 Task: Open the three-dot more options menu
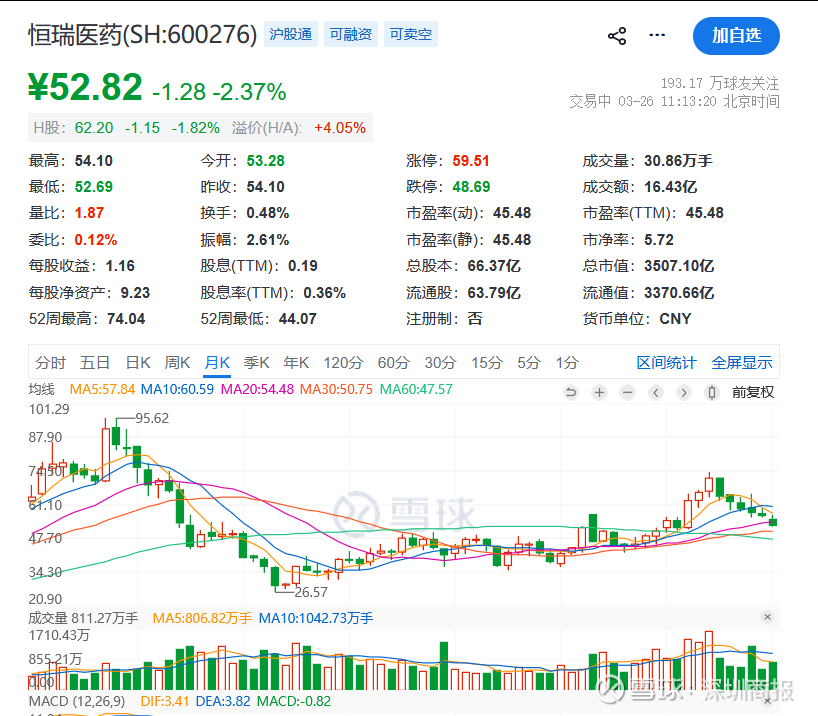(x=657, y=35)
